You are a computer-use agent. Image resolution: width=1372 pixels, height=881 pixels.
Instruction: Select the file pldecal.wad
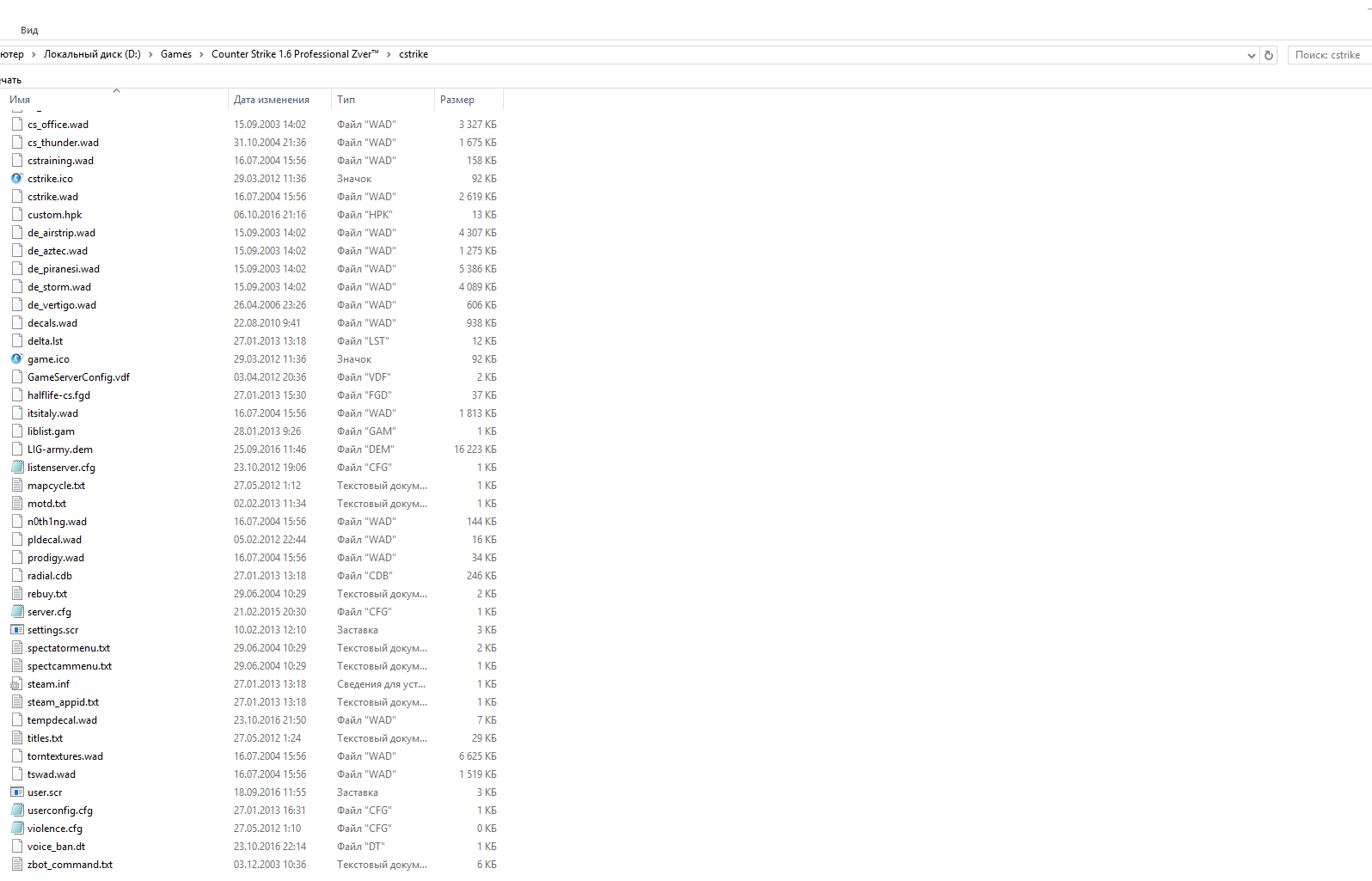54,540
